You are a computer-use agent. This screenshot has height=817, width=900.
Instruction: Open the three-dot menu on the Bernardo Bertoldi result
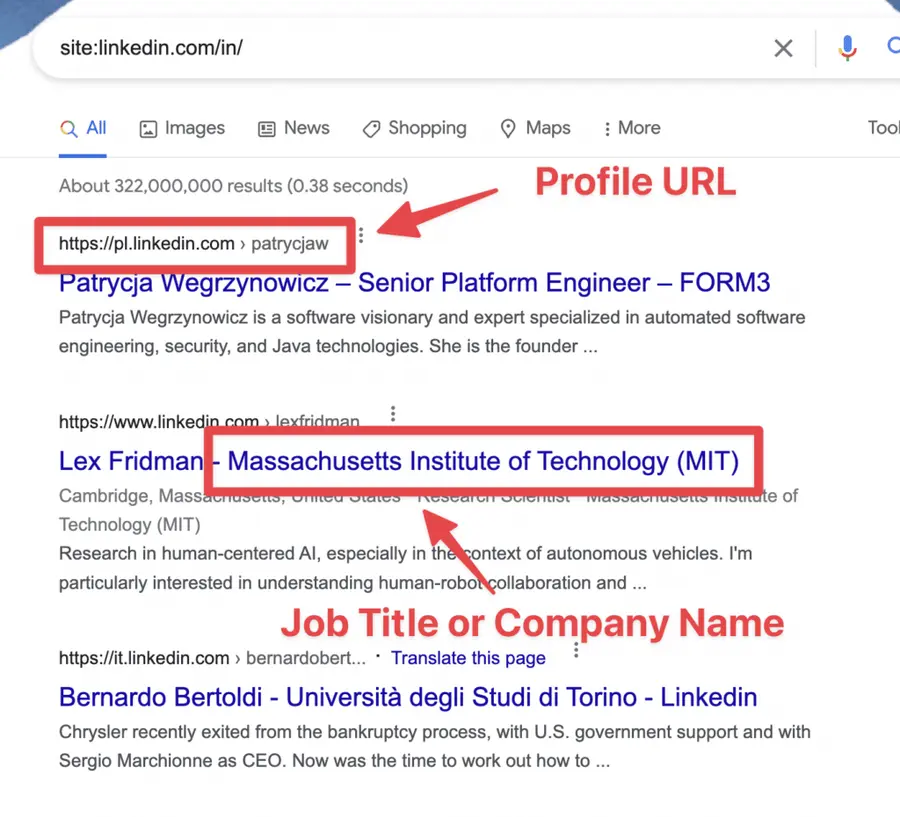(x=576, y=649)
